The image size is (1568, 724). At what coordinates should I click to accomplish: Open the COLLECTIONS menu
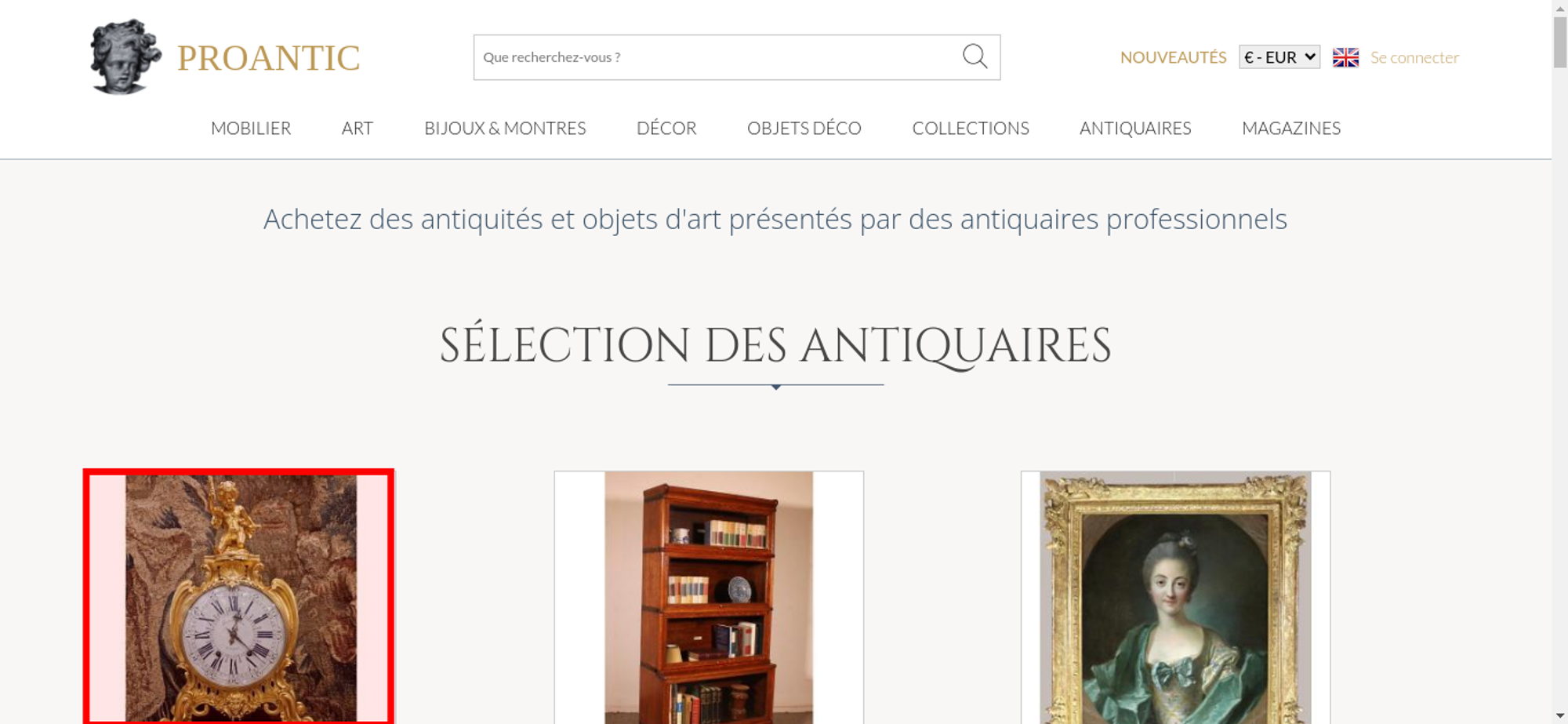971,128
